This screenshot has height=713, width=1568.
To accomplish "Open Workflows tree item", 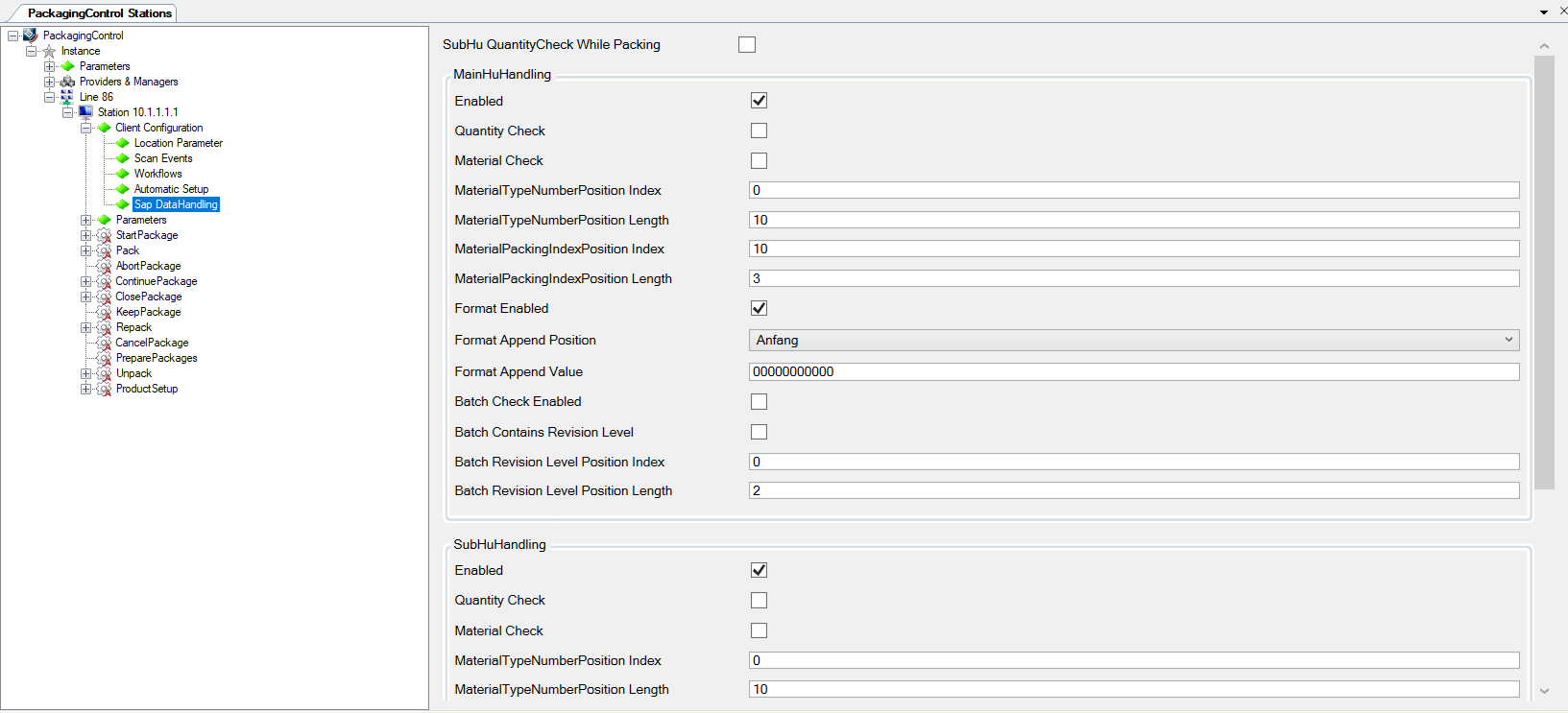I will coord(158,174).
